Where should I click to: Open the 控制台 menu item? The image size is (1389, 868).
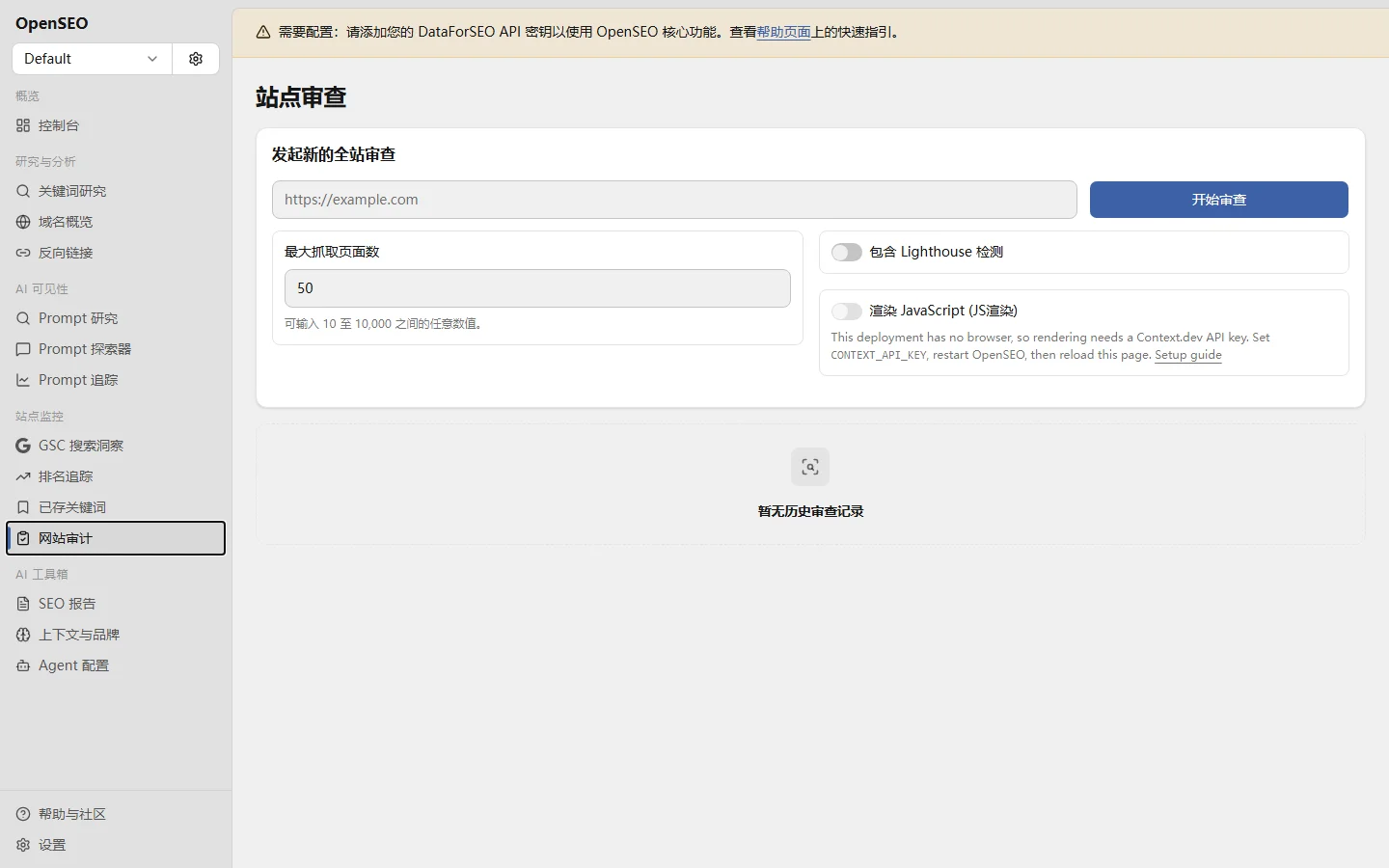pos(116,125)
